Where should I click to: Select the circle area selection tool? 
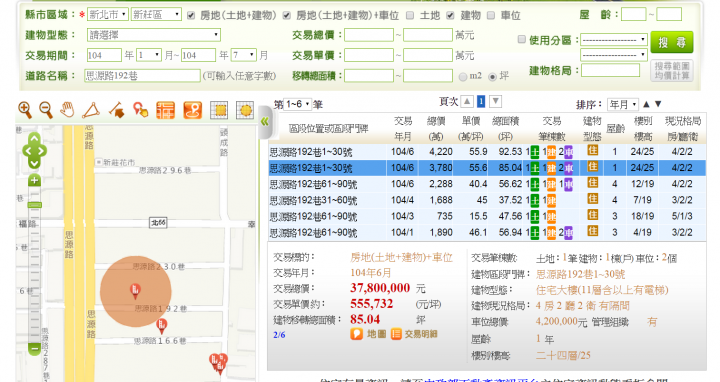[x=245, y=110]
